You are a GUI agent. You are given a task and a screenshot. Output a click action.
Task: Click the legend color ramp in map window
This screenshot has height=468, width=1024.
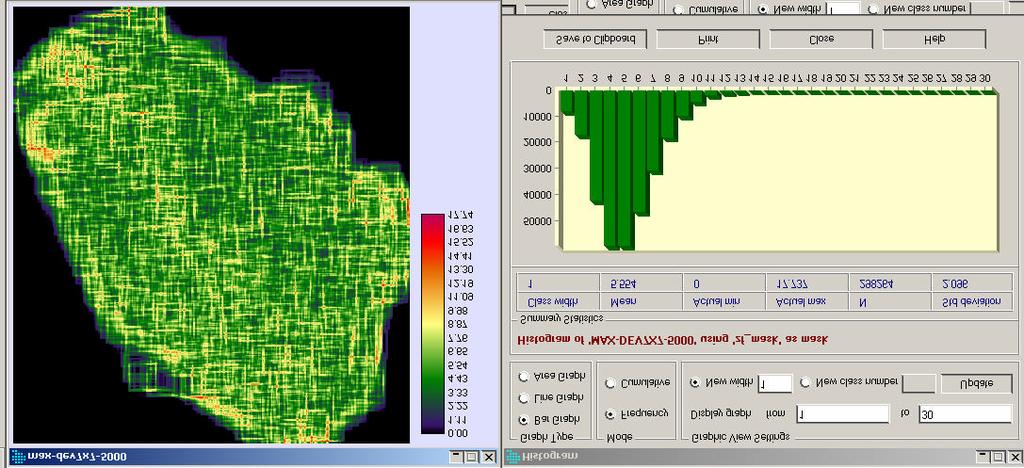431,324
